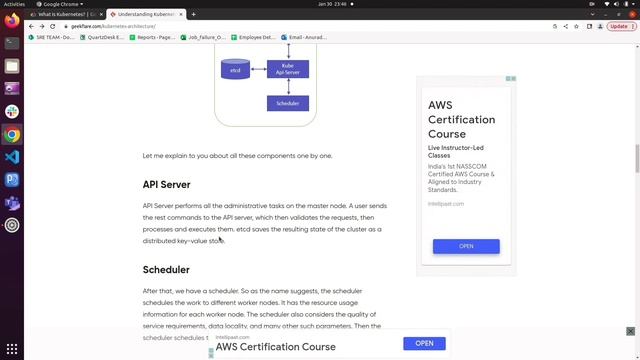Image resolution: width=640 pixels, height=360 pixels.
Task: Close the Understanding Kubernetes tab
Action: pyautogui.click(x=181, y=14)
